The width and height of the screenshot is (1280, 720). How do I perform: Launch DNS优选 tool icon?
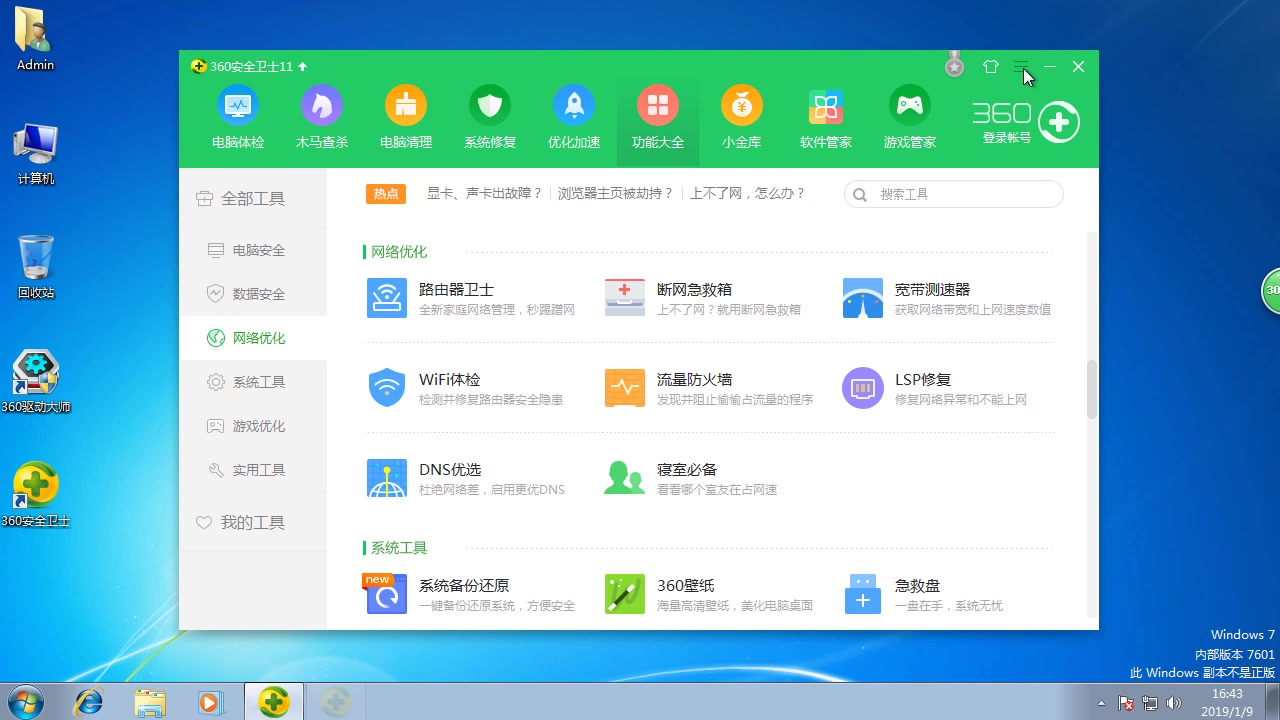pos(387,478)
